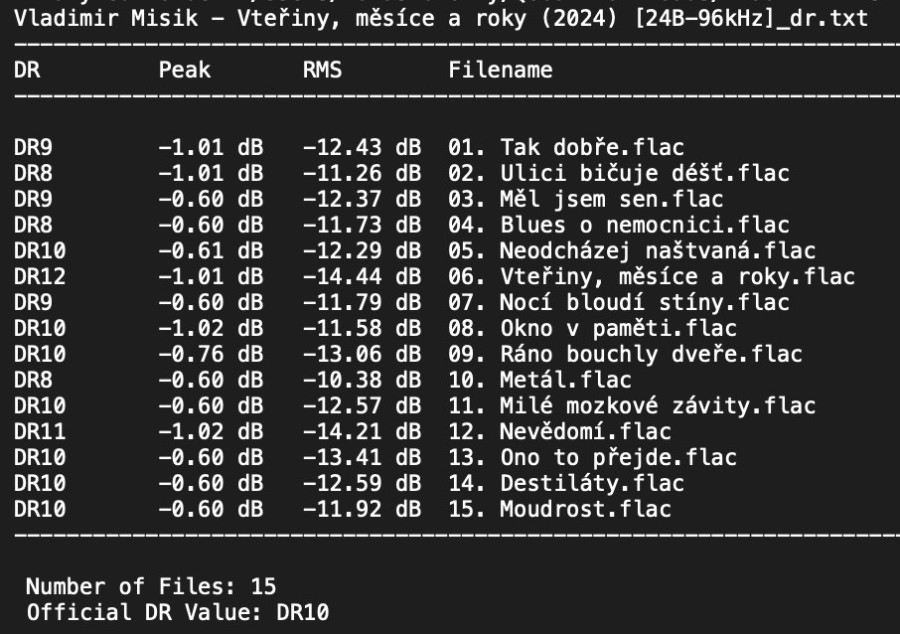Select '05. Neodcházej naštvaná.flac' text
Screen dimensions: 900x634
point(631,251)
